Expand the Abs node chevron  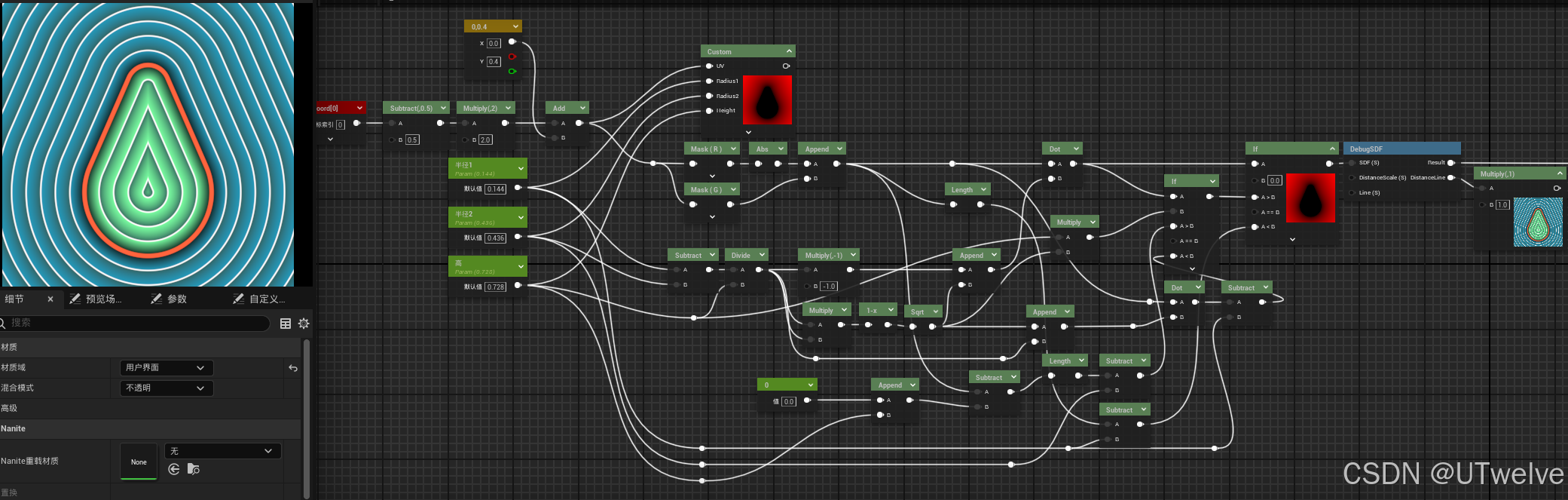(781, 149)
